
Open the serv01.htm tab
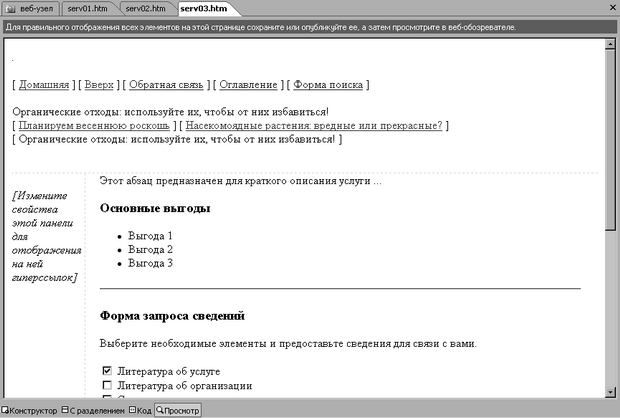pos(87,8)
